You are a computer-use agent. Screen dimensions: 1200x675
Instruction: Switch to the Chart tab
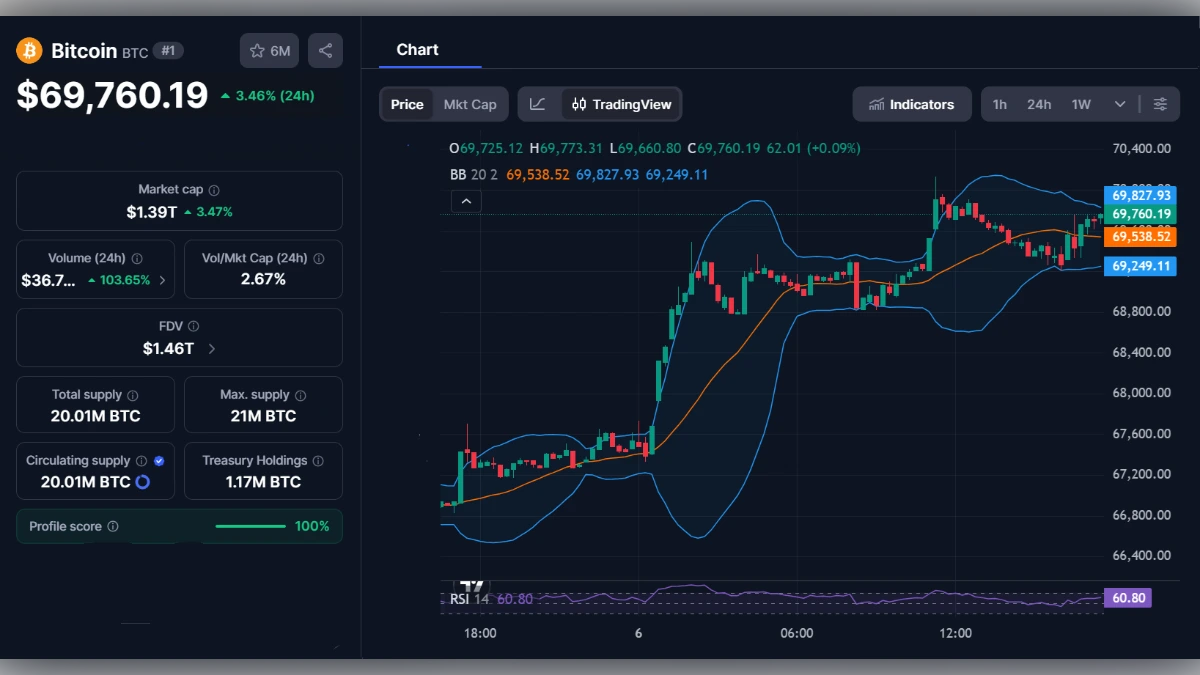[x=417, y=50]
